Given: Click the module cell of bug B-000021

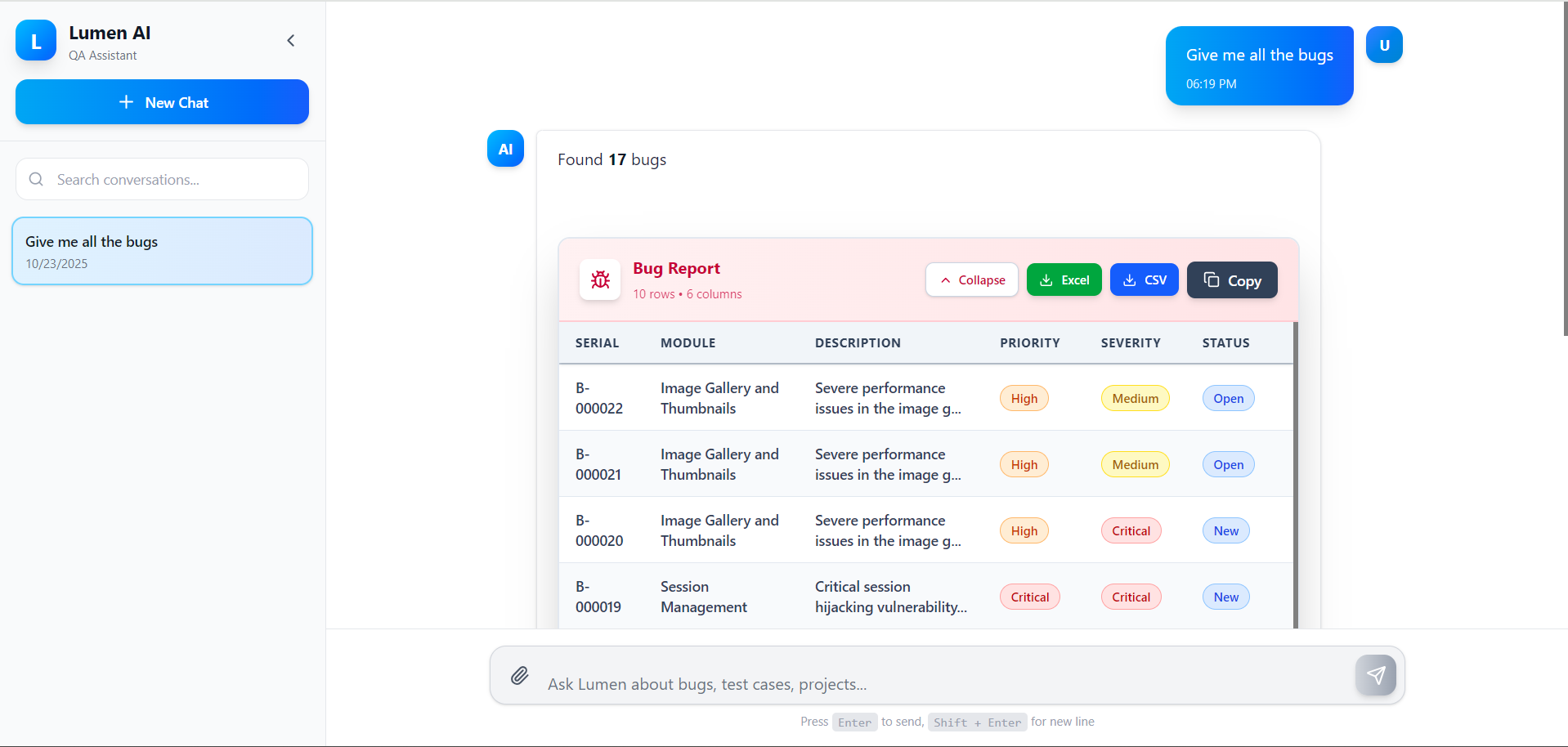Looking at the screenshot, I should [719, 464].
